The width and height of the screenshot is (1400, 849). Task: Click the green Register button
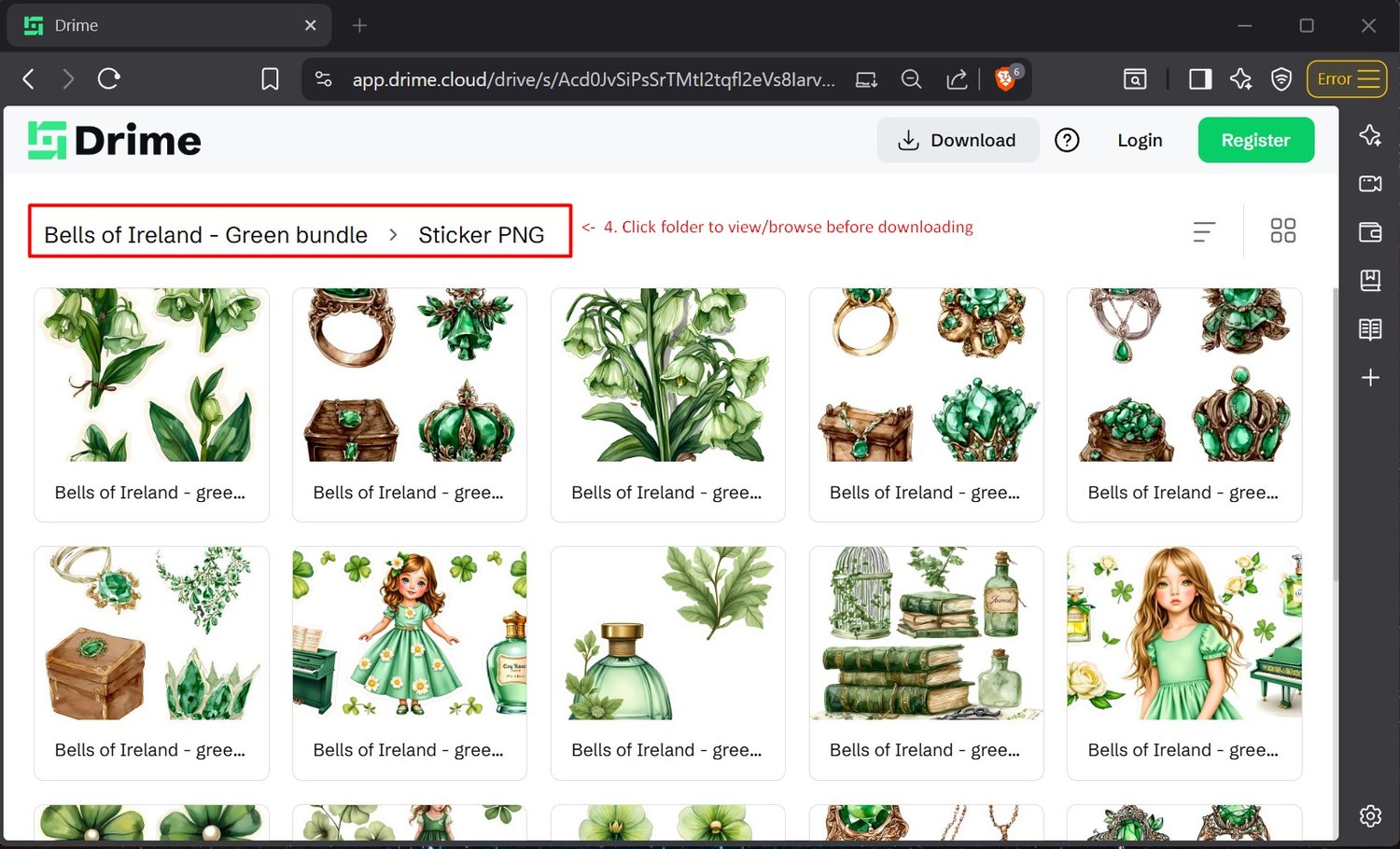click(x=1255, y=140)
